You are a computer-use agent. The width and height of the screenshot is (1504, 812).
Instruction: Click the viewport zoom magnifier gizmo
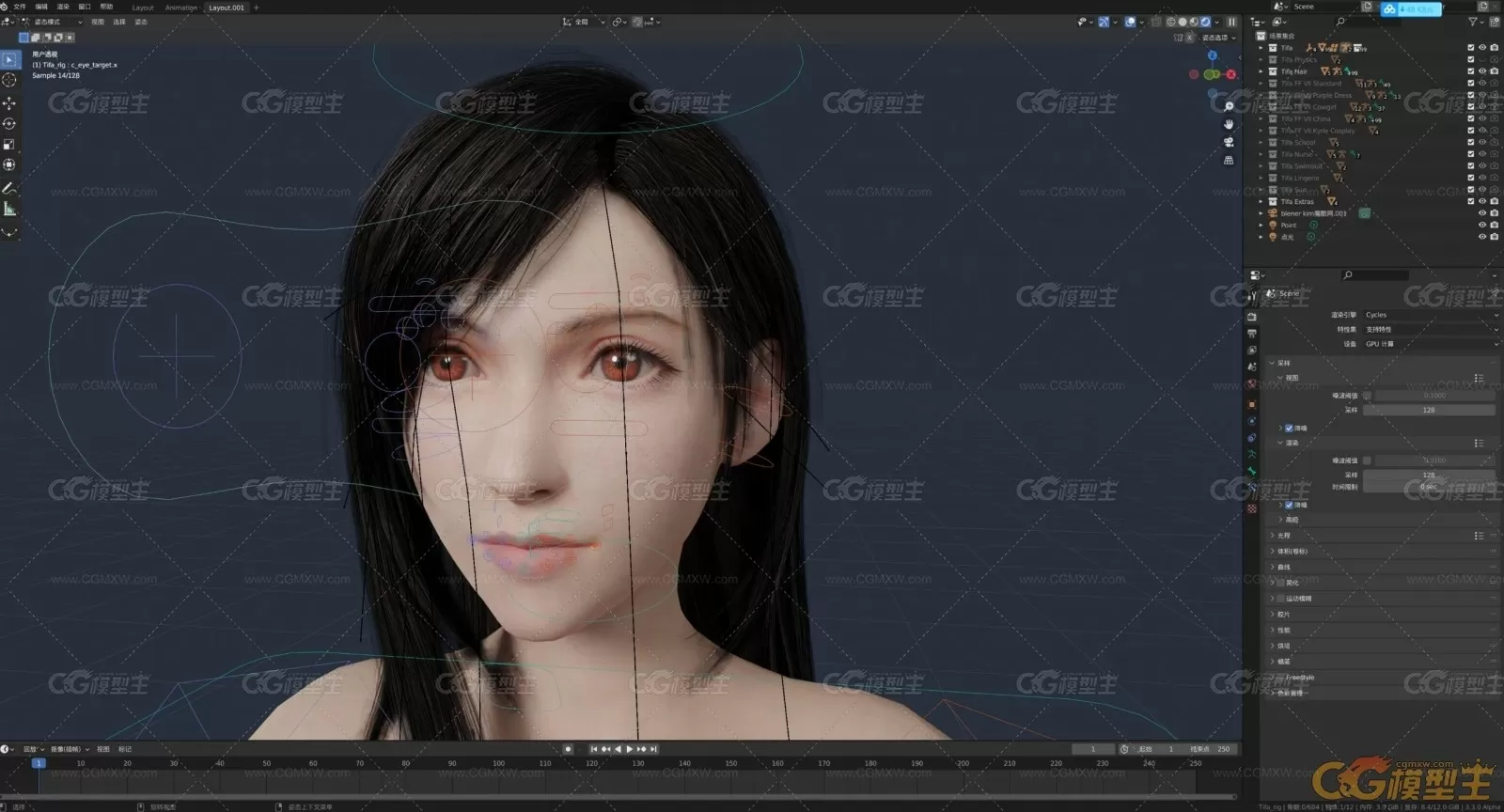pyautogui.click(x=1229, y=106)
